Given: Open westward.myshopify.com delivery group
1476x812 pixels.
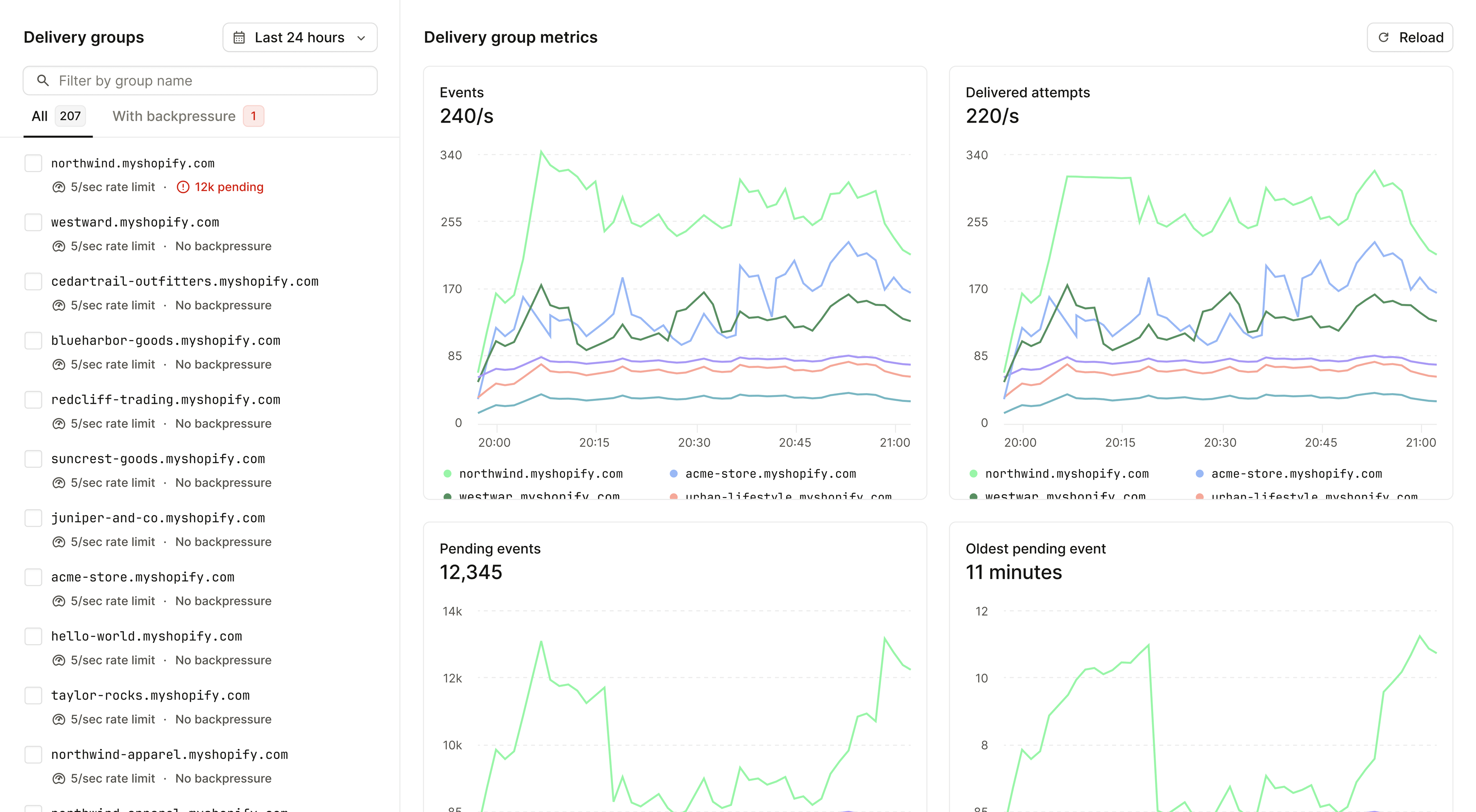Looking at the screenshot, I should click(135, 223).
